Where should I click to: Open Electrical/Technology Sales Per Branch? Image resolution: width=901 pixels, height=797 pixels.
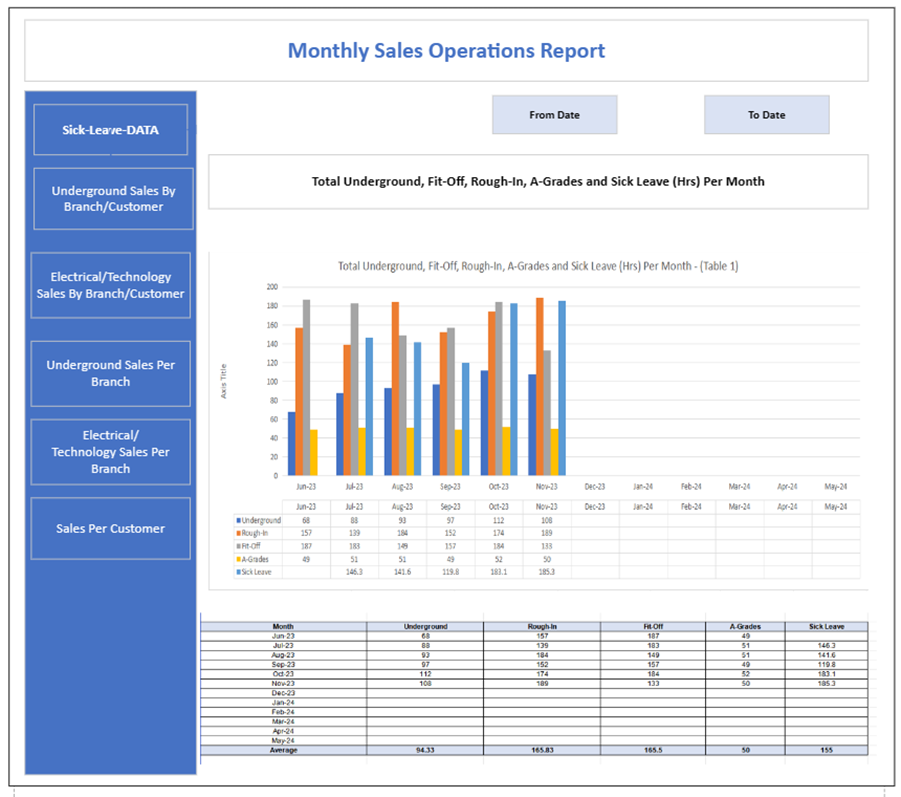110,452
